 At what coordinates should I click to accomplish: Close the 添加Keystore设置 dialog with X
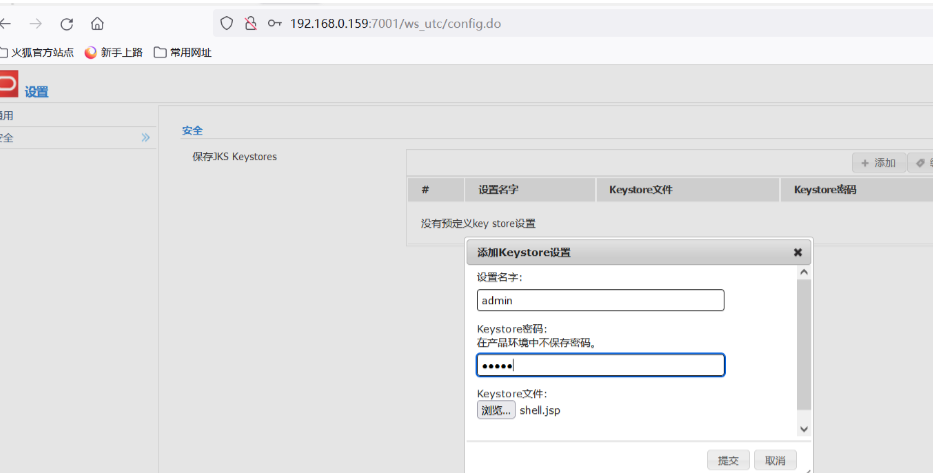pos(798,253)
